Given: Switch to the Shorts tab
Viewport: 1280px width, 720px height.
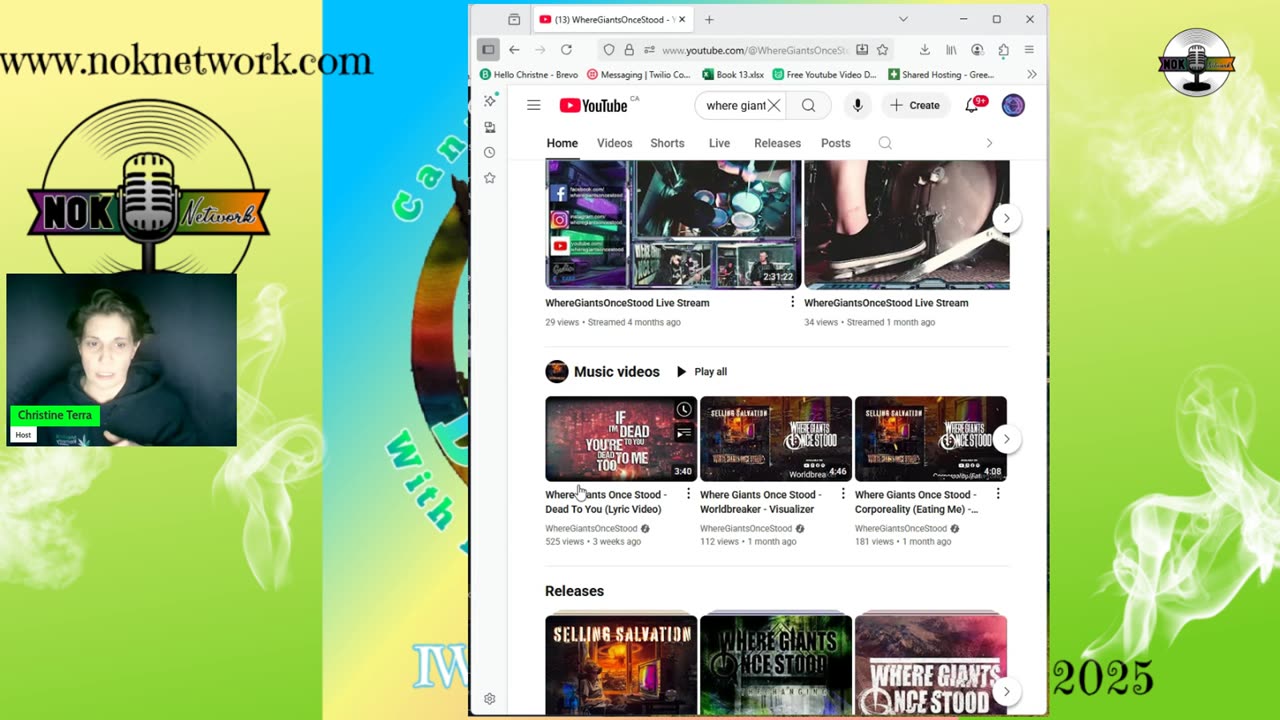Looking at the screenshot, I should [667, 143].
